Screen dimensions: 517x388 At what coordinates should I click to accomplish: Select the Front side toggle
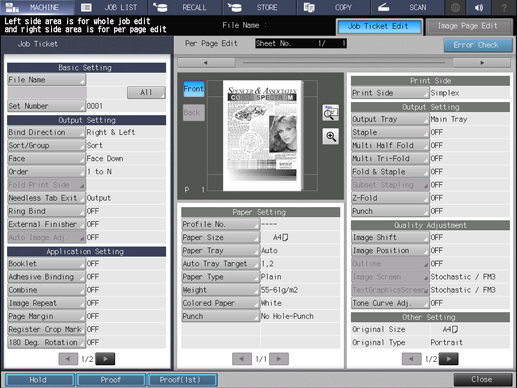pyautogui.click(x=194, y=89)
